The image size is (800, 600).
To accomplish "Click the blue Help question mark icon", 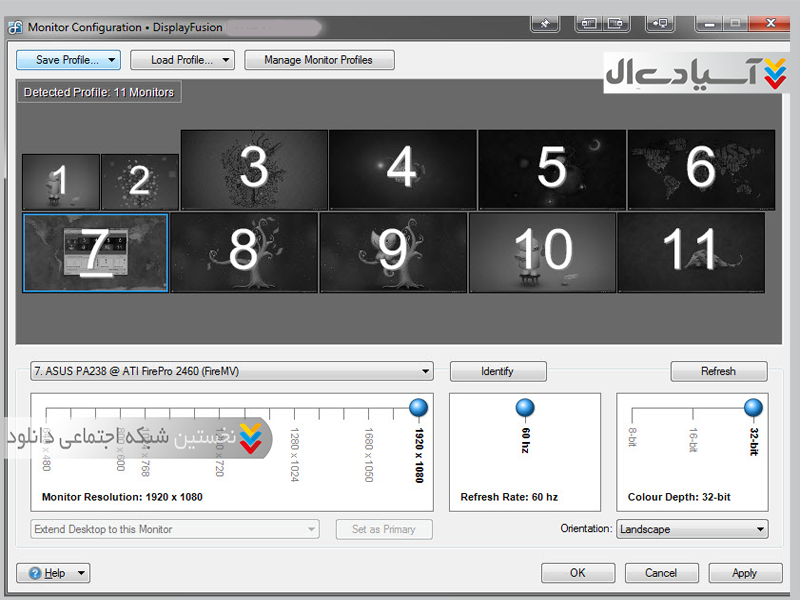I will (35, 573).
